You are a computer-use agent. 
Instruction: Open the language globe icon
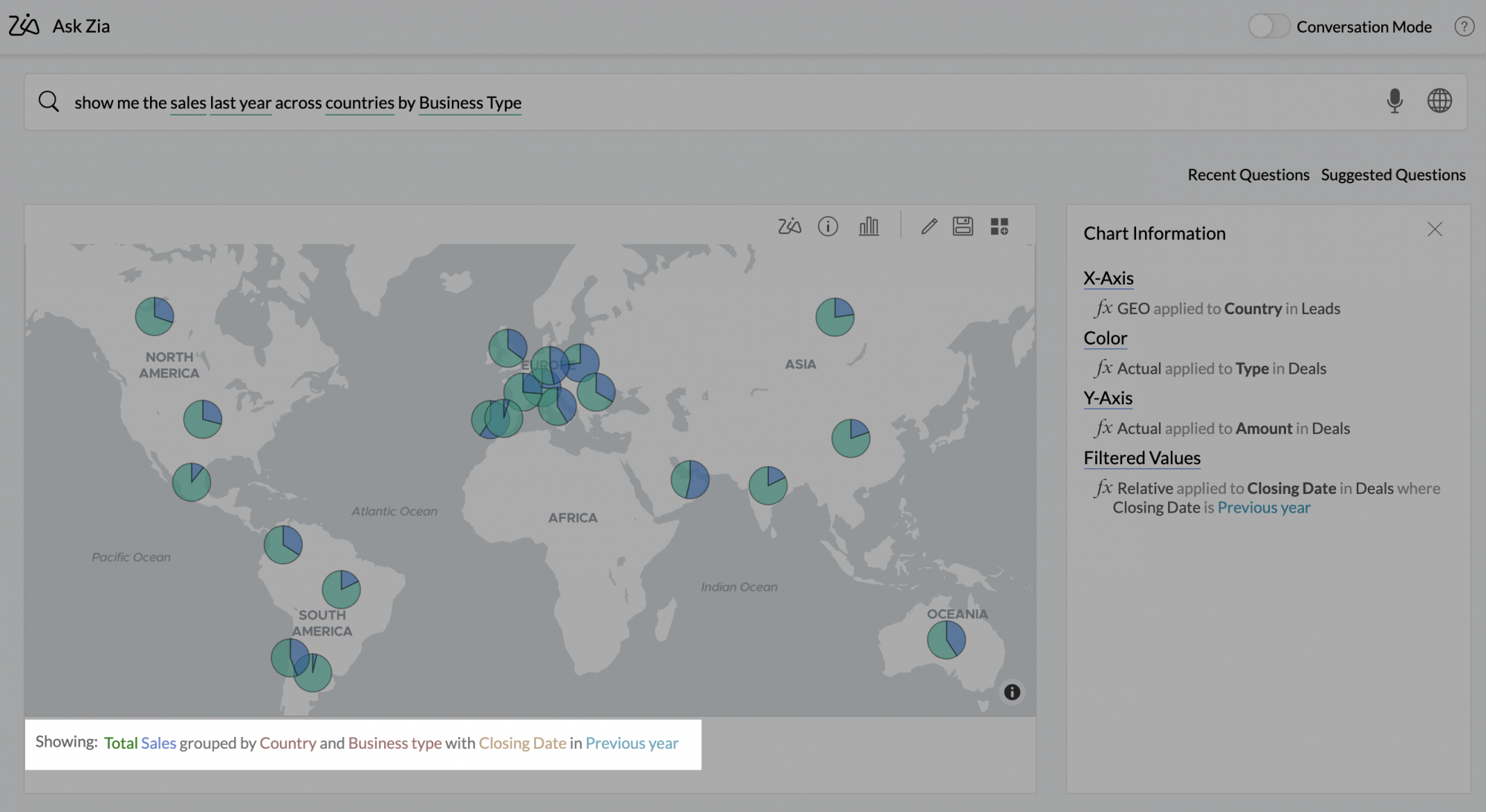[1439, 100]
